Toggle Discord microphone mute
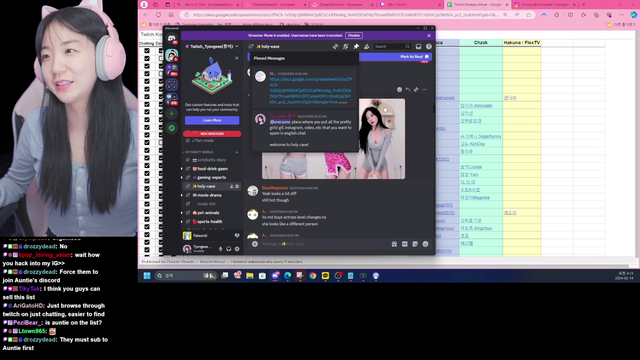Screen dimensions: 640x360 (x=220, y=249)
